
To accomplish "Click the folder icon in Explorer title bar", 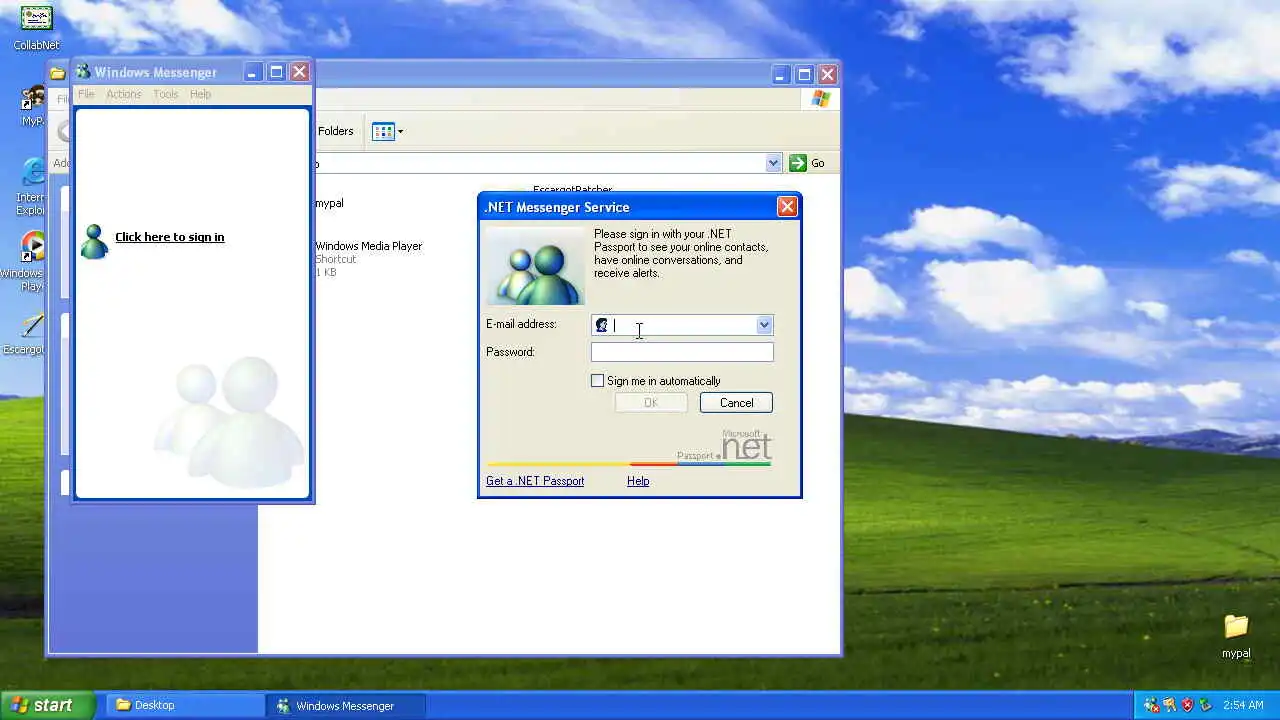I will [58, 73].
